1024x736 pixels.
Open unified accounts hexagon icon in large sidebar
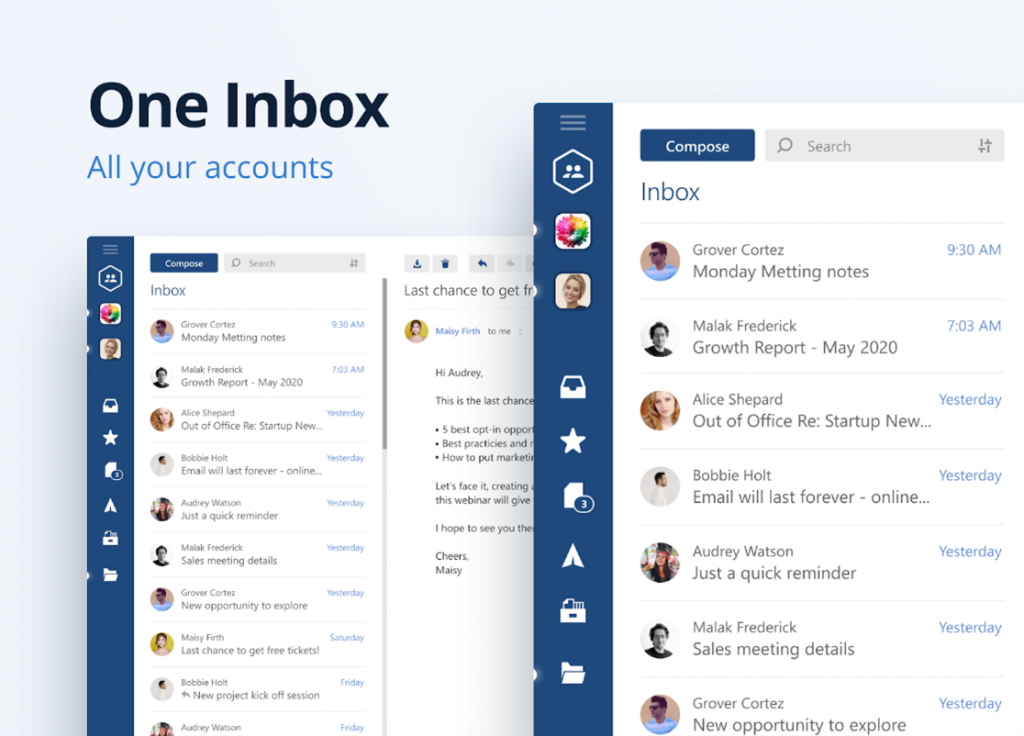click(573, 172)
